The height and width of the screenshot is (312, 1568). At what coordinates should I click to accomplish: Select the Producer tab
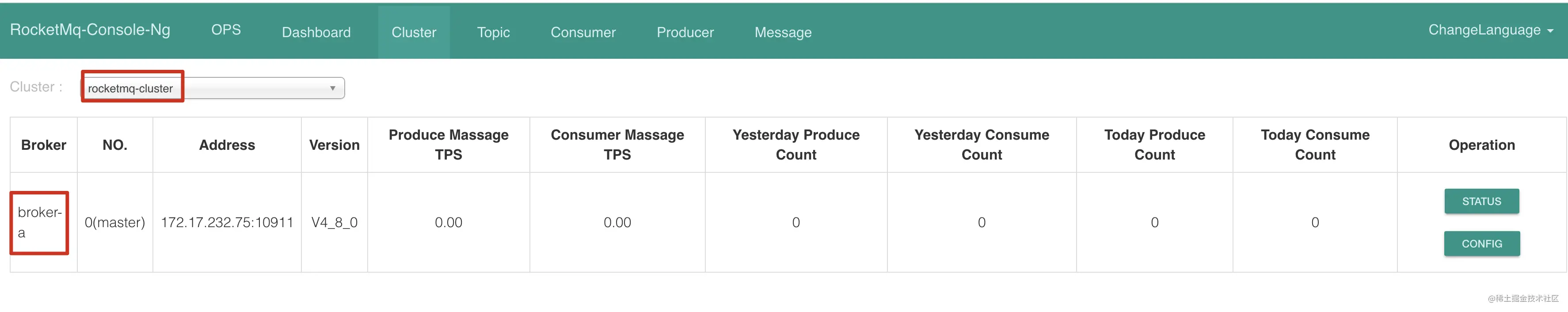685,32
